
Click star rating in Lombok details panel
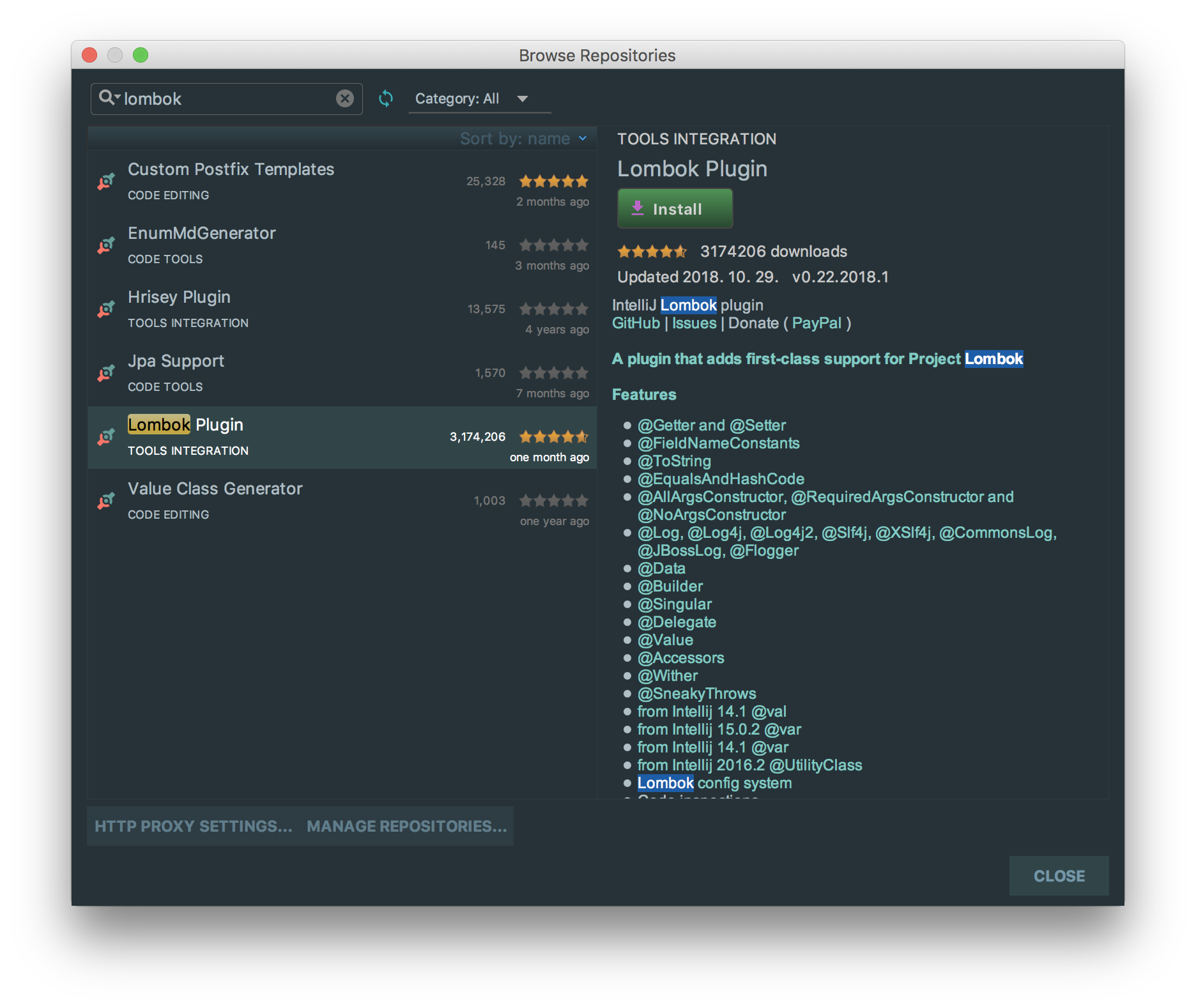click(x=652, y=252)
